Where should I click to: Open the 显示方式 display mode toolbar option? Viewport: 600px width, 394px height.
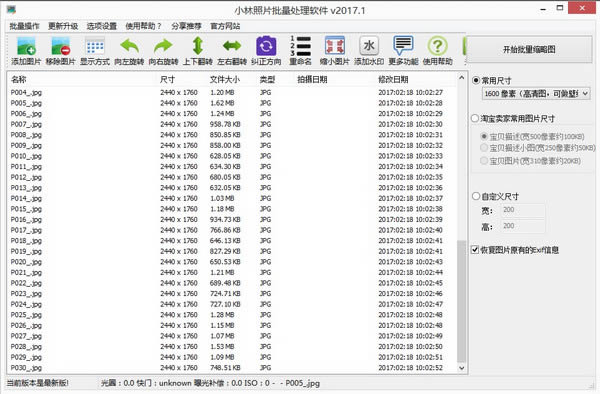(x=95, y=50)
